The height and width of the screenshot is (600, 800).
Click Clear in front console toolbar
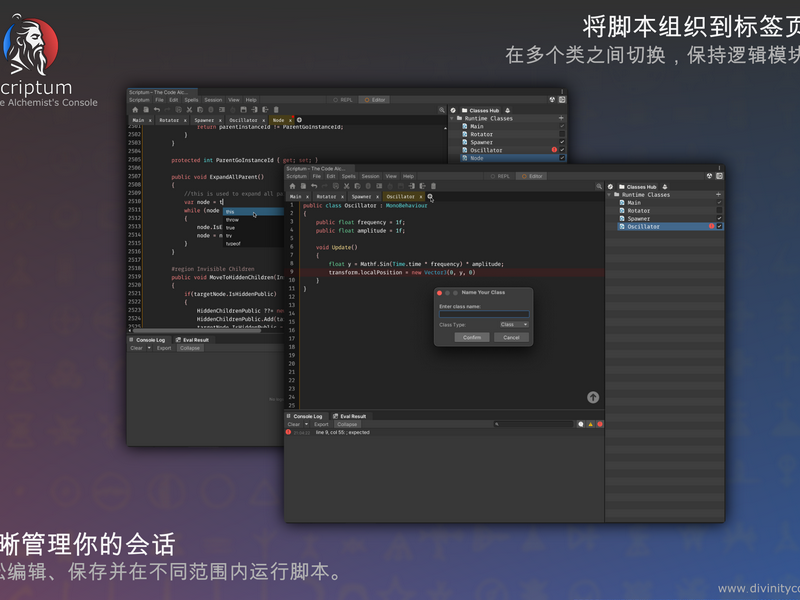(294, 424)
